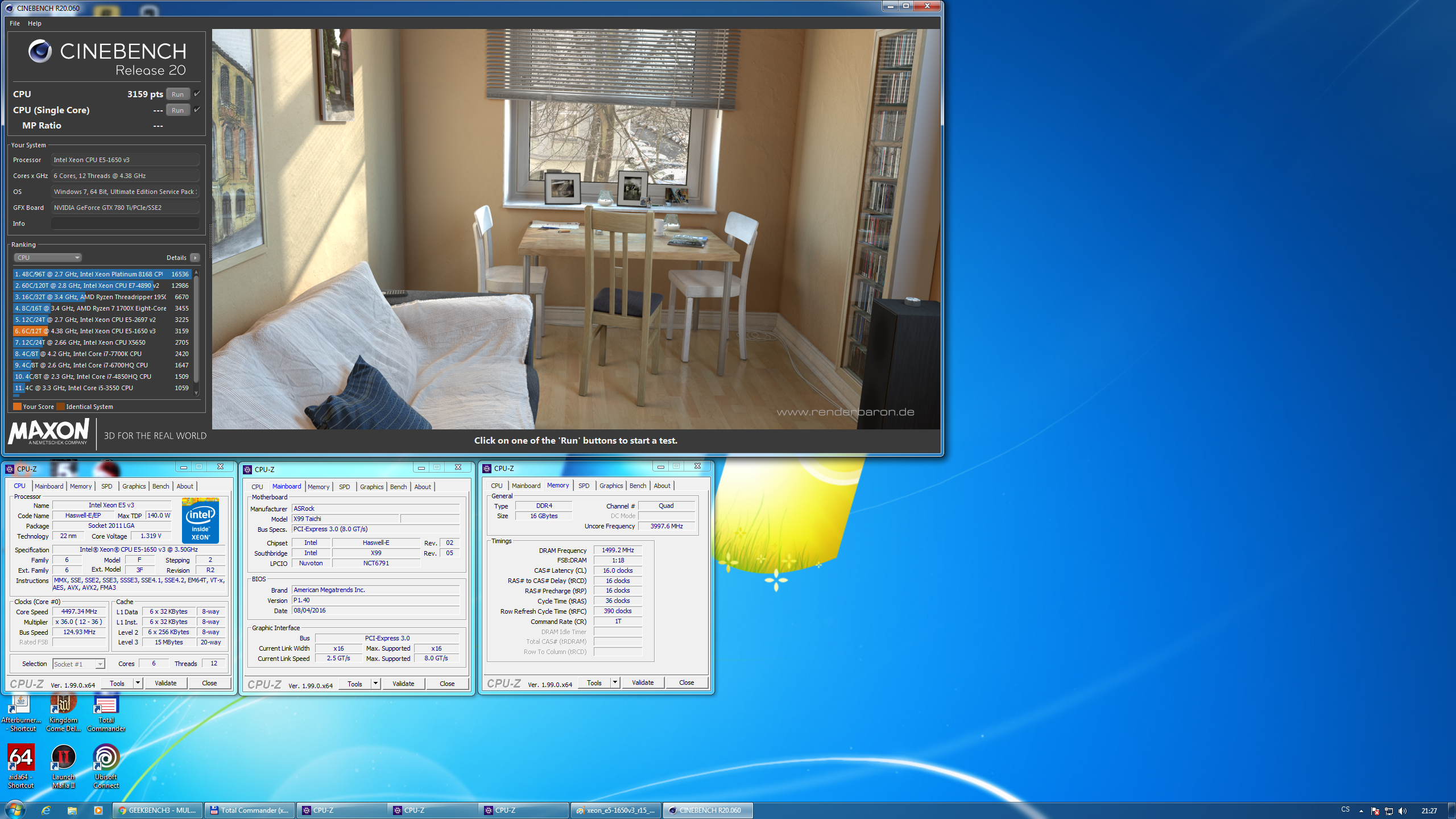Switch to SPD tab in CPU-Z Mainboard window
1456x819 pixels.
pyautogui.click(x=344, y=487)
